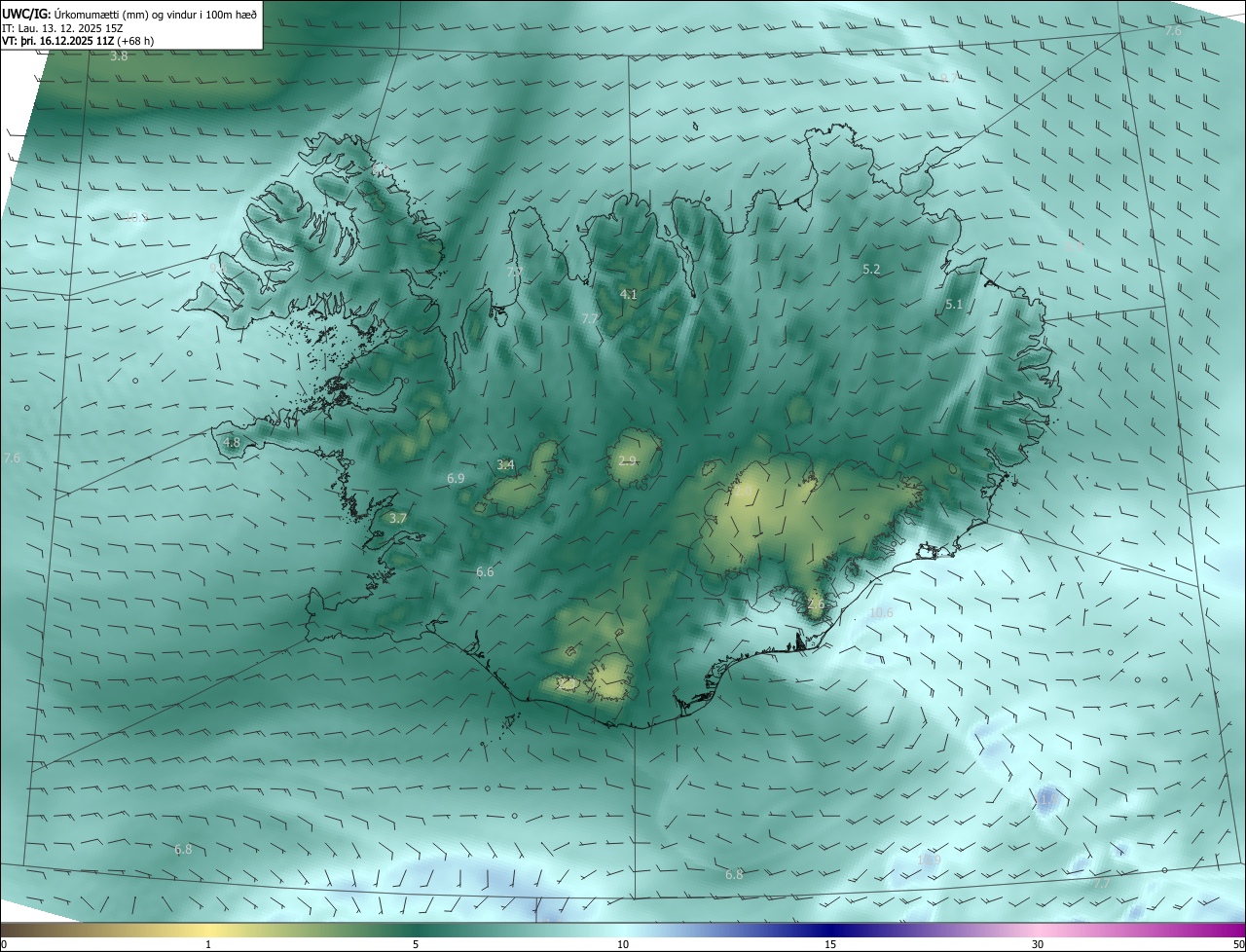Click the 3.8 value on the map
Screen dimensions: 1246x952
(x=119, y=56)
